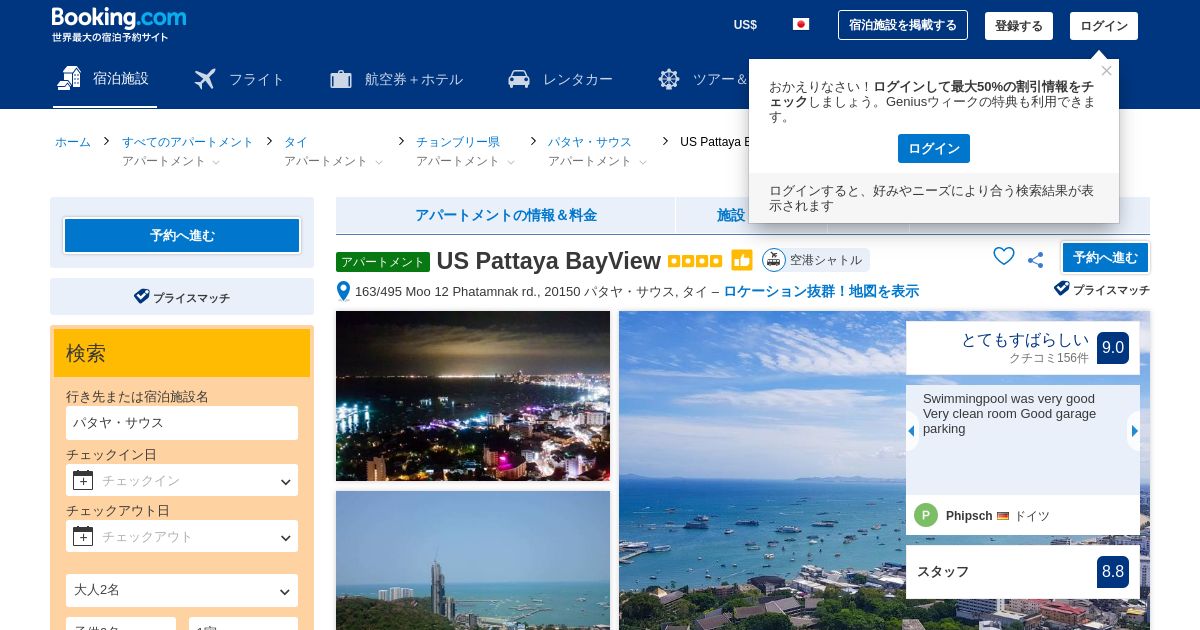Open US$ currency selector
The width and height of the screenshot is (1200, 630).
(x=745, y=25)
